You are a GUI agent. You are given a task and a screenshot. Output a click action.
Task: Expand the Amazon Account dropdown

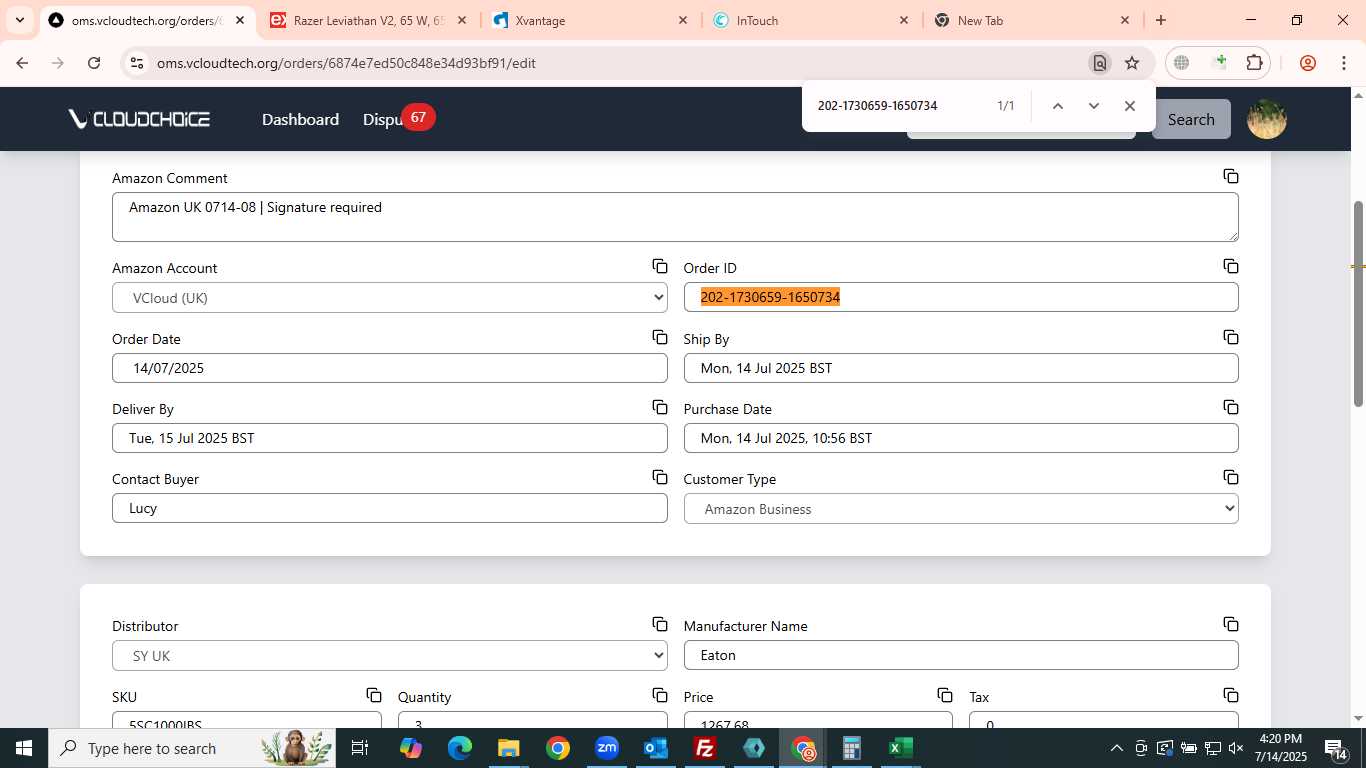pyautogui.click(x=389, y=298)
